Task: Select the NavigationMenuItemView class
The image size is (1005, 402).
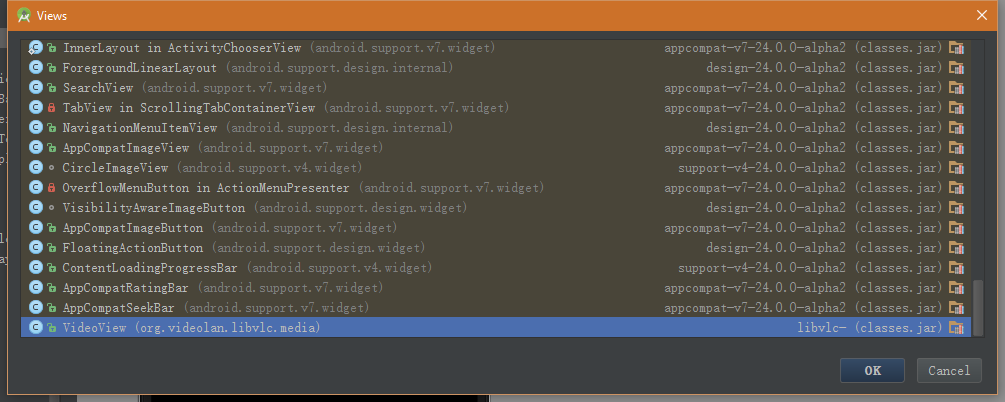Action: pyautogui.click(x=496, y=128)
